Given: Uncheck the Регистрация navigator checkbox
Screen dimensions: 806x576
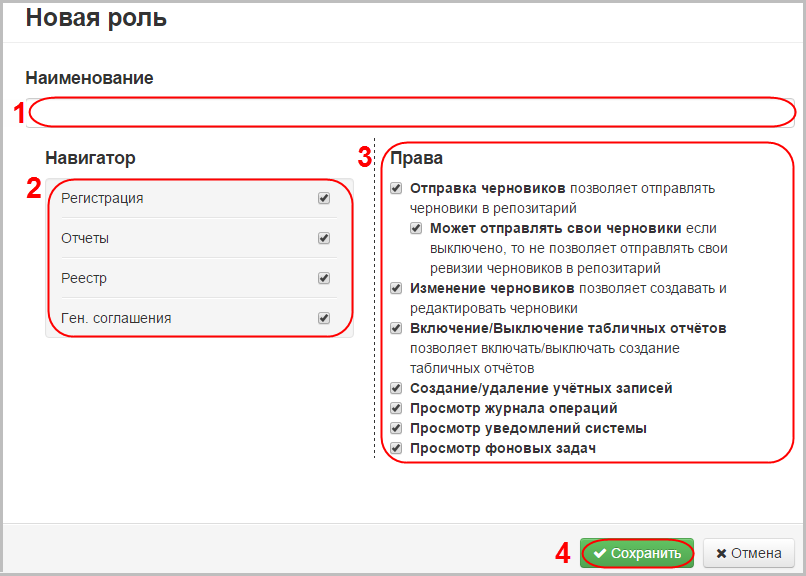Looking at the screenshot, I should [x=324, y=198].
